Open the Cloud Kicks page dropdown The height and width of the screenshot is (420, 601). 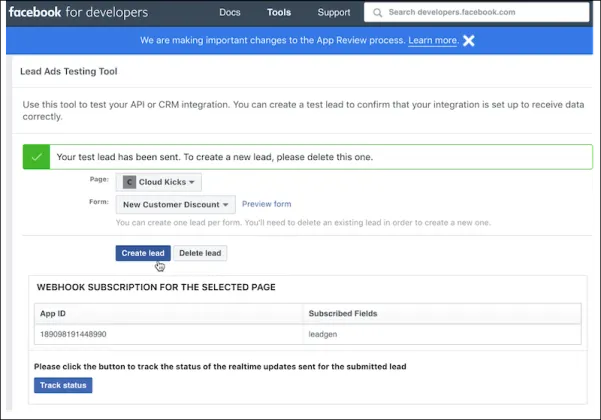[159, 182]
